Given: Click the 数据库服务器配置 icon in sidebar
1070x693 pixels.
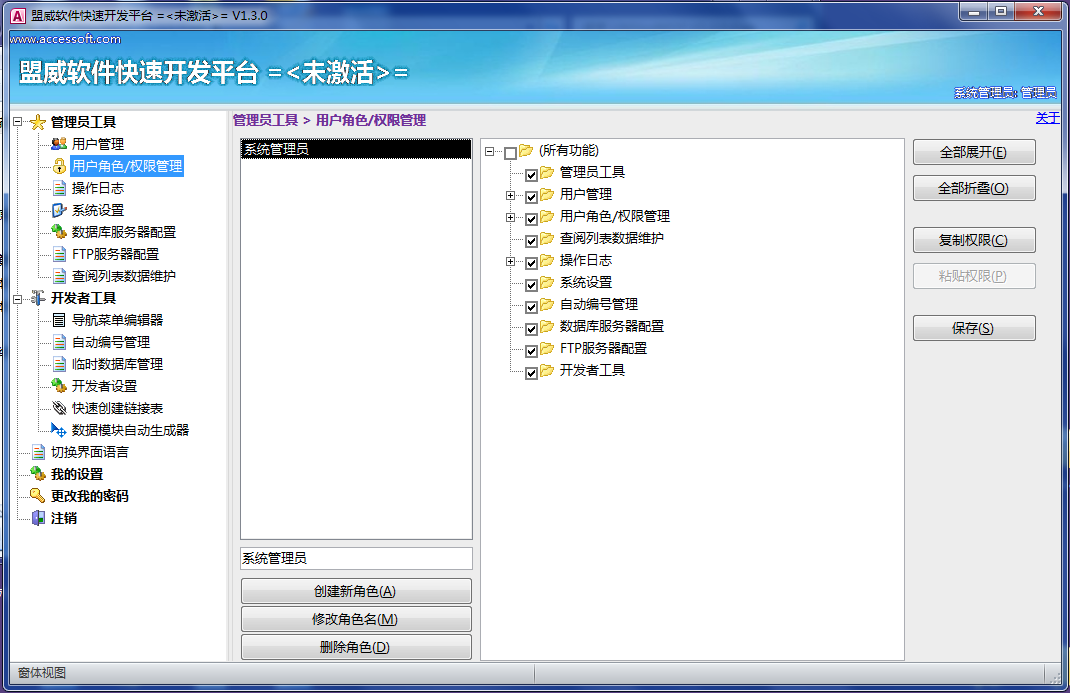Looking at the screenshot, I should (59, 232).
